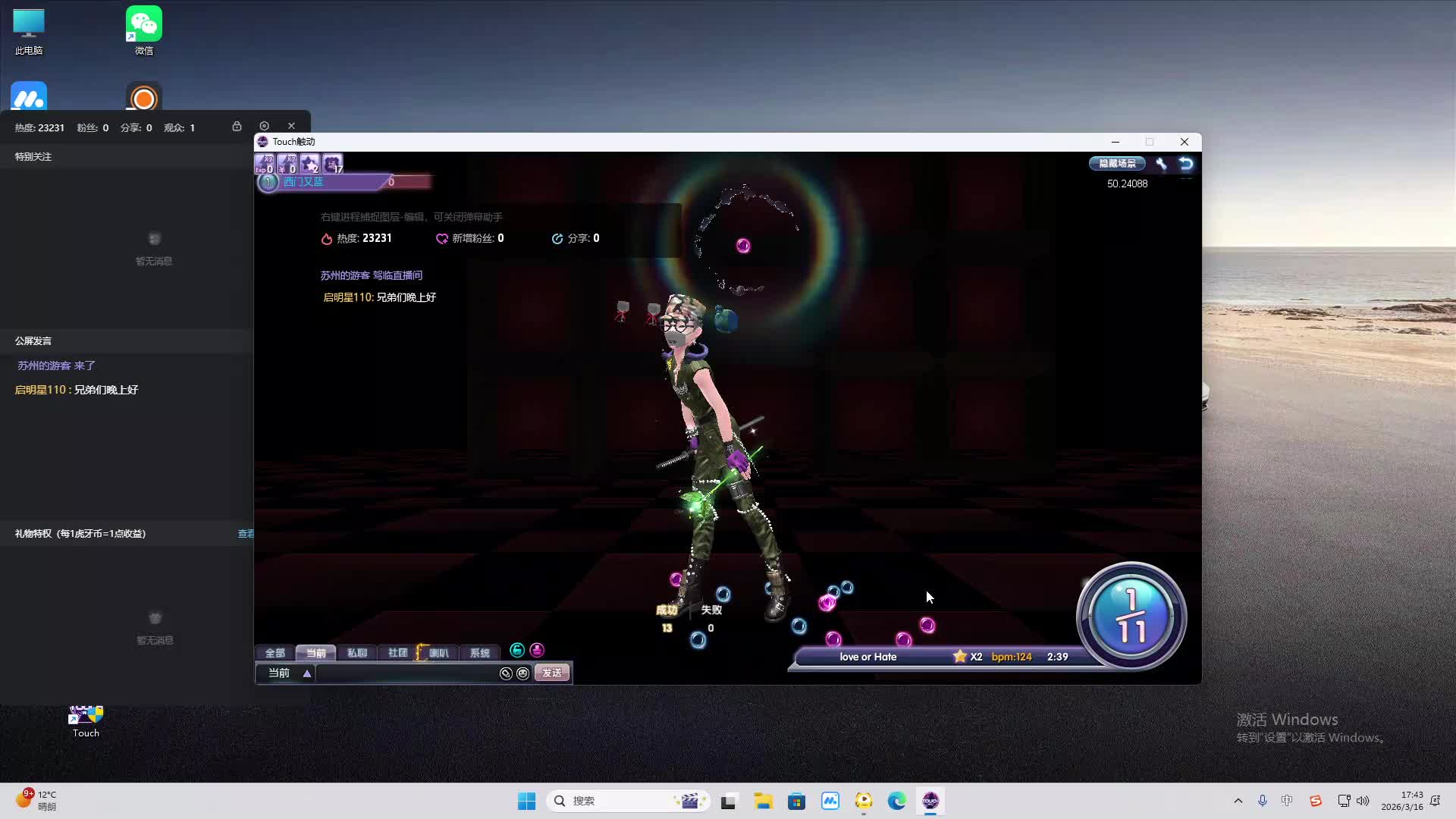Click the round 1/11 combo gauge
Viewport: 1456px width, 819px height.
click(1131, 616)
